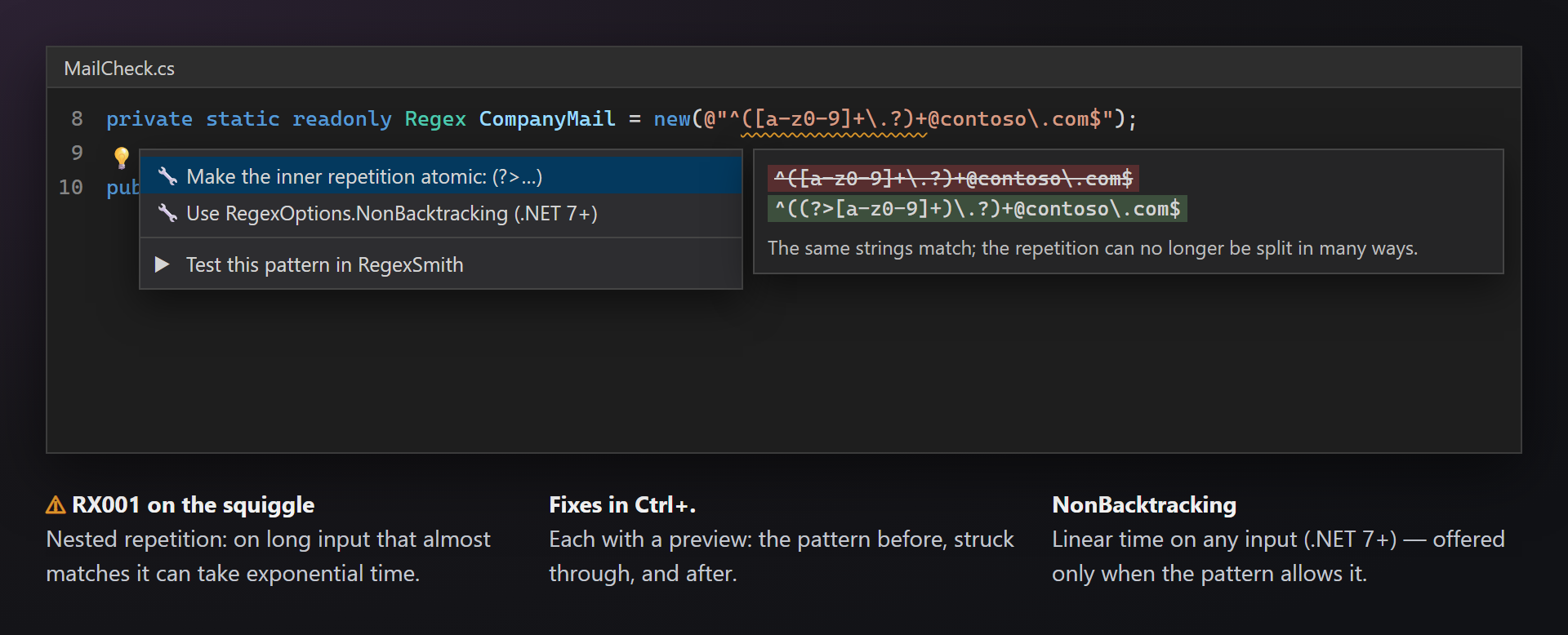The width and height of the screenshot is (1568, 635).
Task: Click the 'readonly' keyword
Action: 342,119
